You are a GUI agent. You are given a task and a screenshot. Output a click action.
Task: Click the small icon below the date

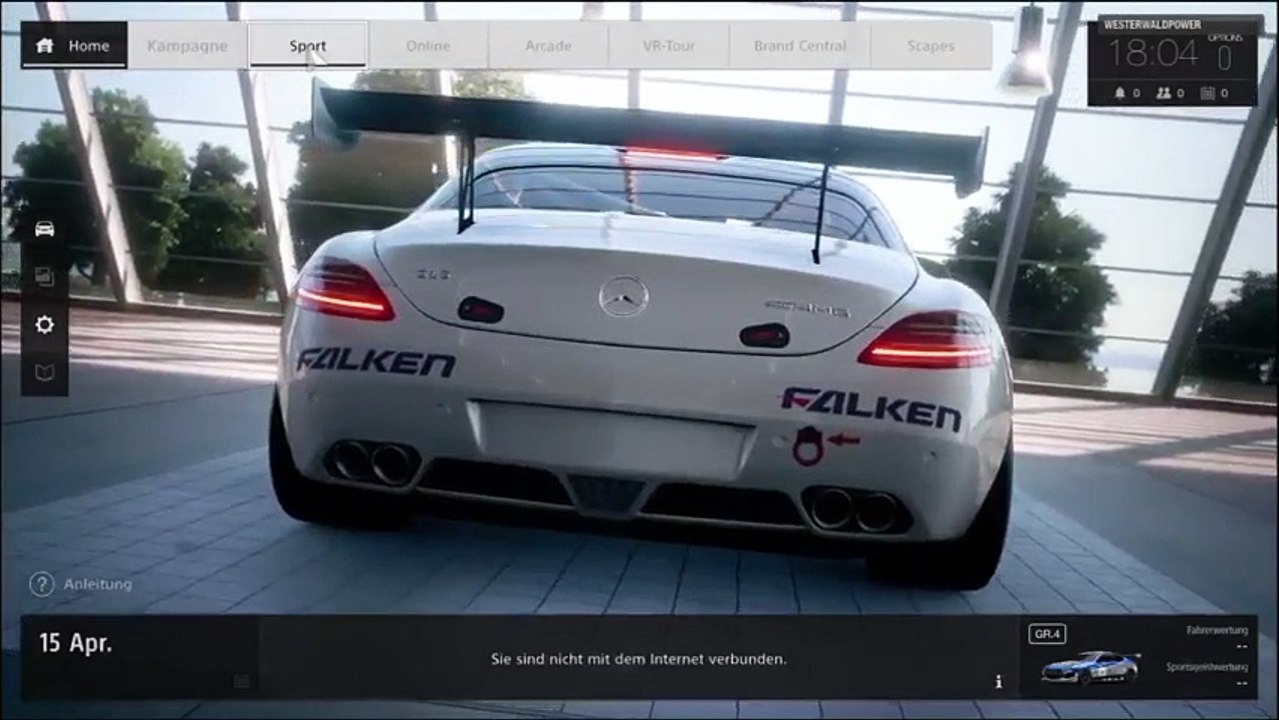tap(240, 681)
